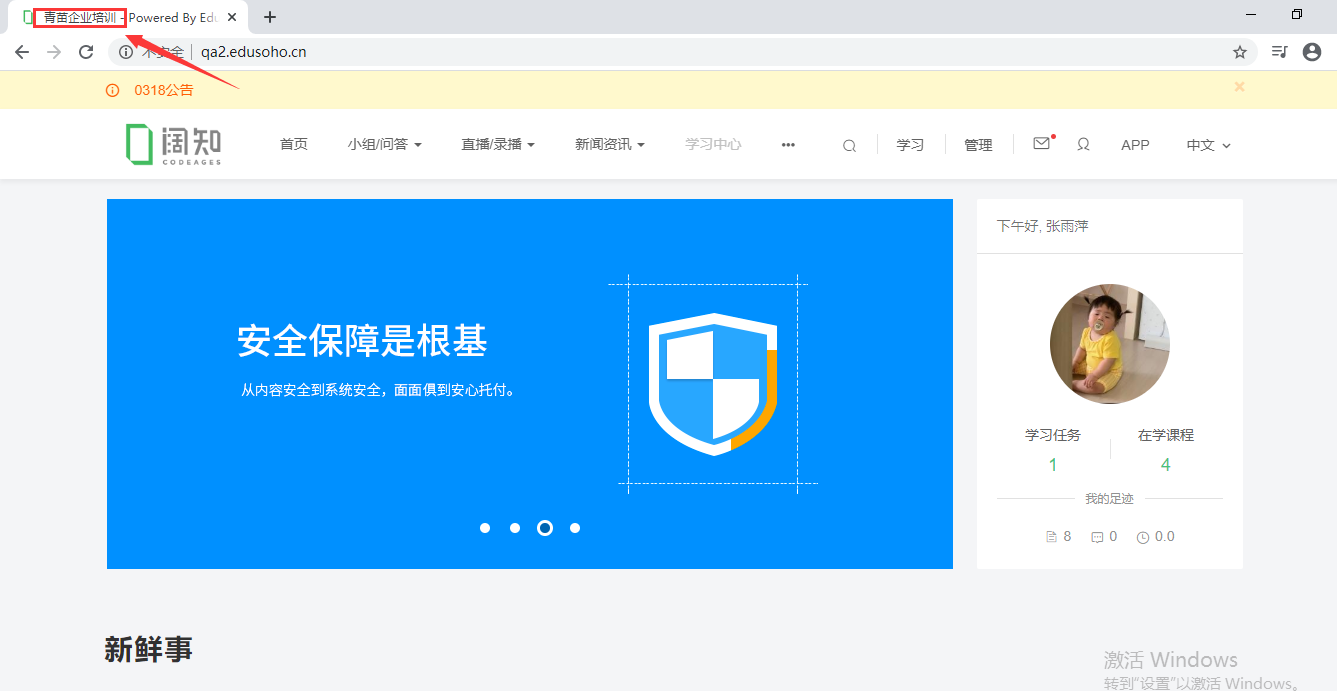Image resolution: width=1337 pixels, height=691 pixels.
Task: Open the 学习 link in header
Action: 910,145
